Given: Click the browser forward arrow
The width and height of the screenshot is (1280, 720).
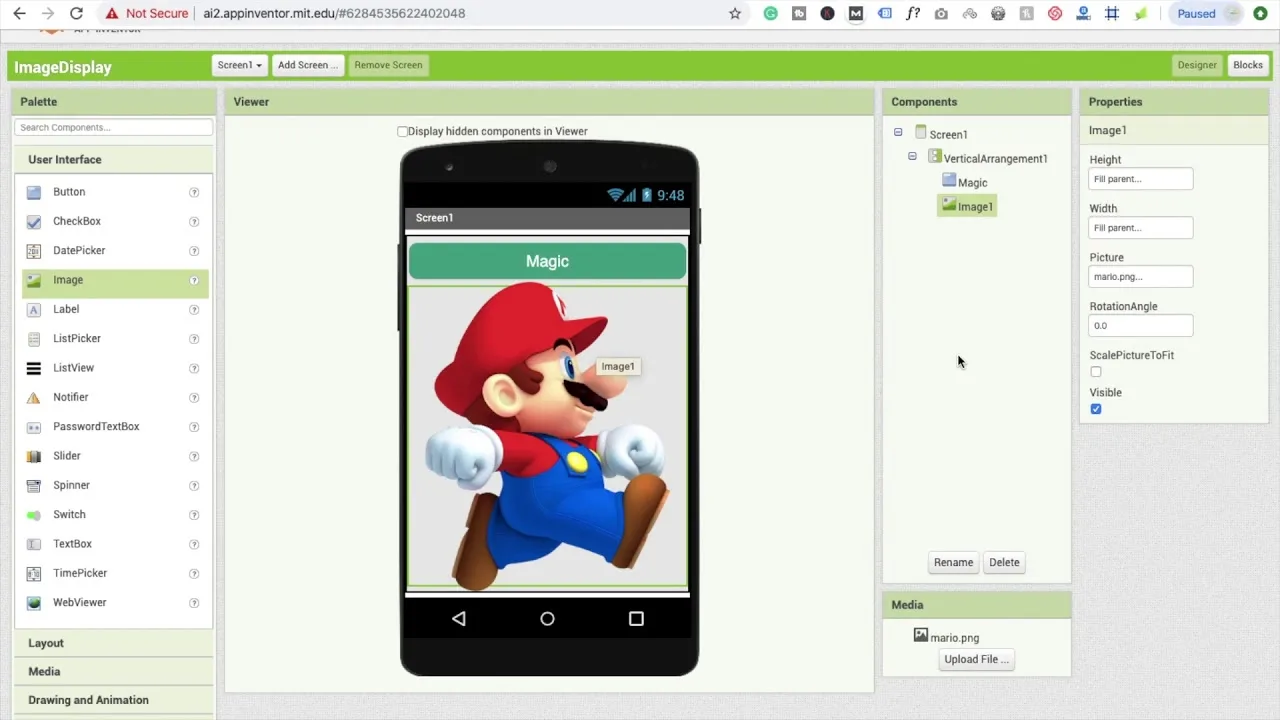Looking at the screenshot, I should pyautogui.click(x=47, y=14).
